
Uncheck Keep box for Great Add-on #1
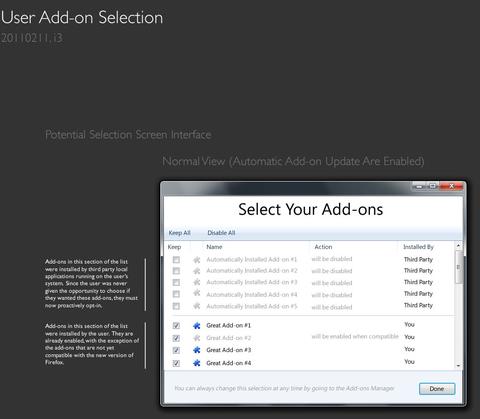(x=176, y=325)
